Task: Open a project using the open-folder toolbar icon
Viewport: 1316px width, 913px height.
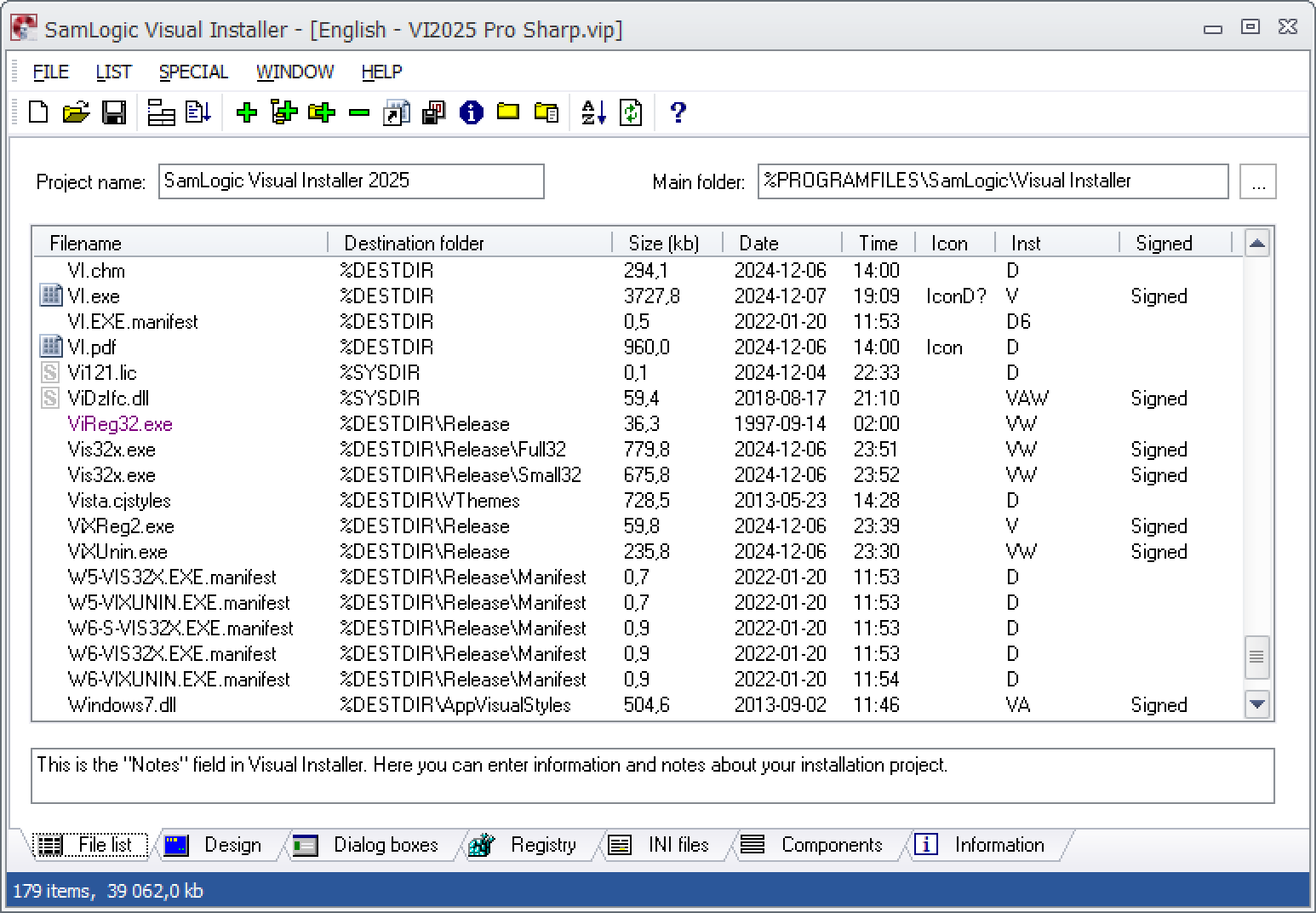Action: [76, 112]
